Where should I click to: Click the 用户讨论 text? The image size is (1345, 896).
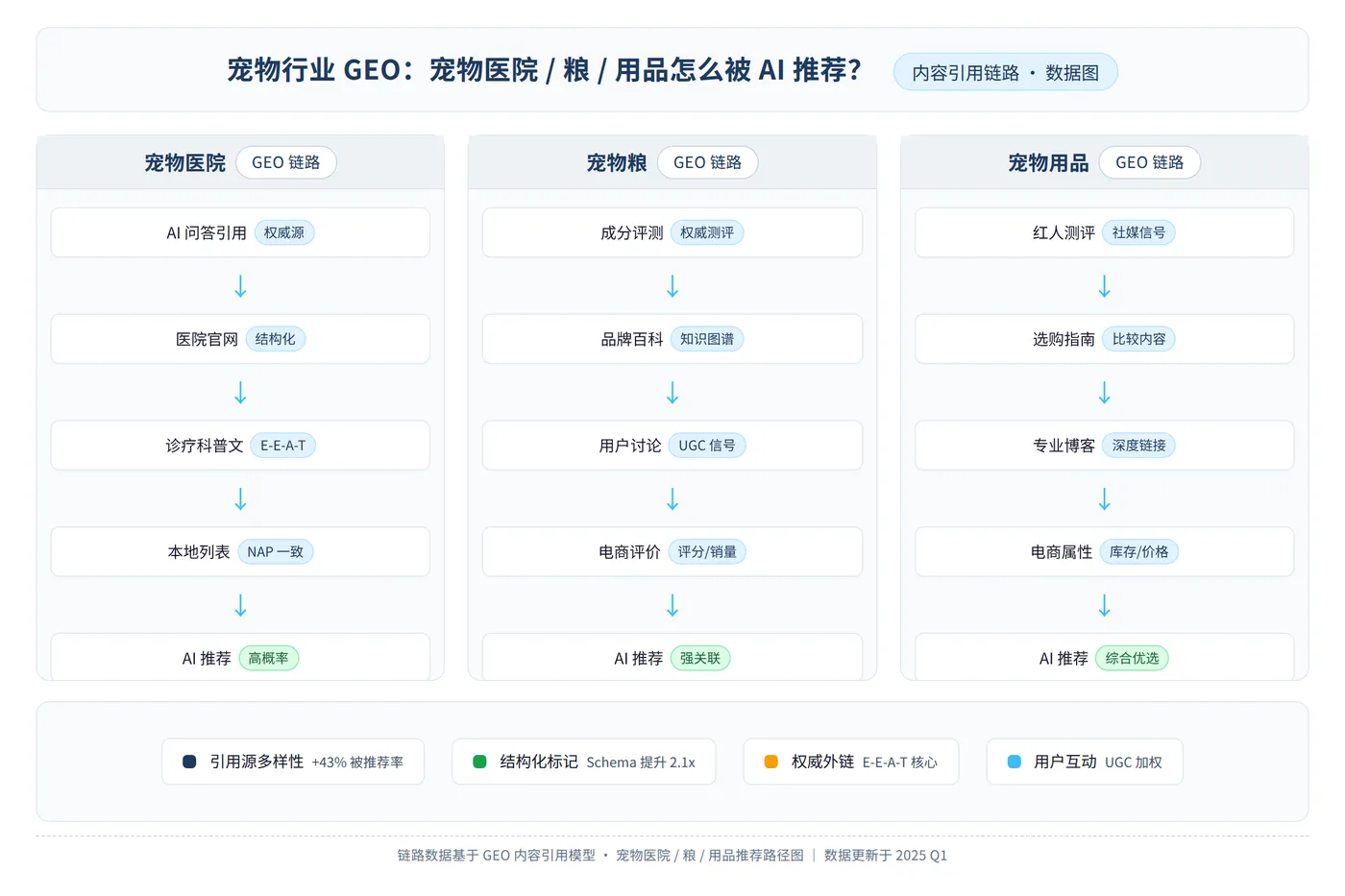pyautogui.click(x=630, y=446)
